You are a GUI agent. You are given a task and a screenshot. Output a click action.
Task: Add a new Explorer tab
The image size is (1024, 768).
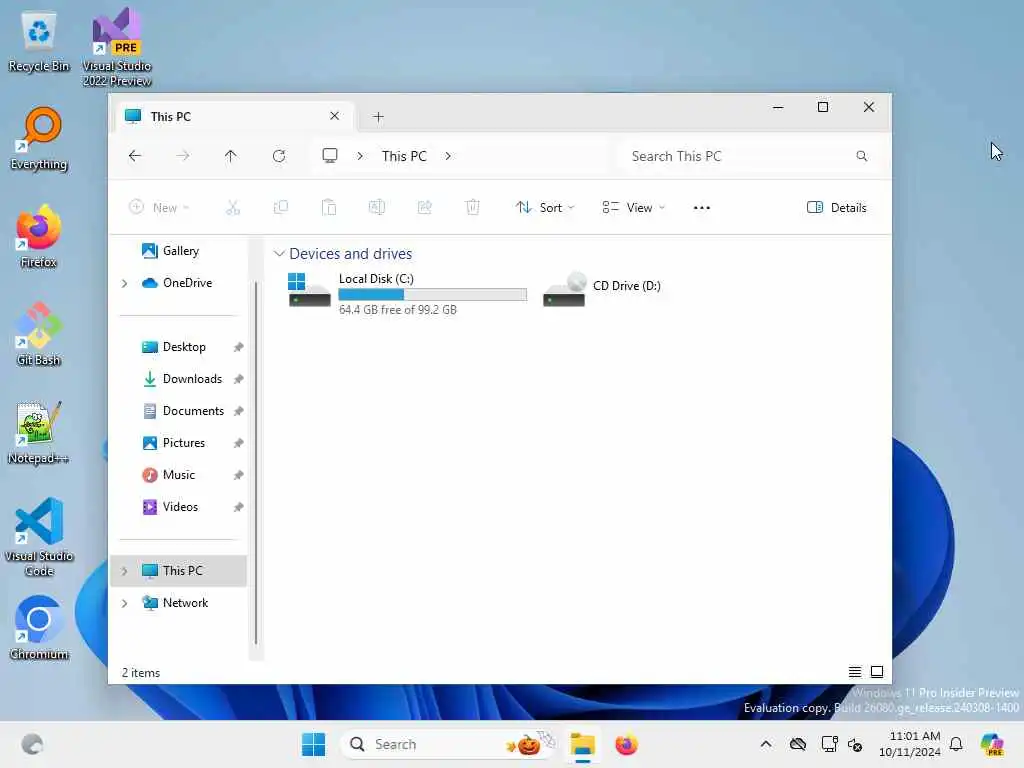click(378, 117)
